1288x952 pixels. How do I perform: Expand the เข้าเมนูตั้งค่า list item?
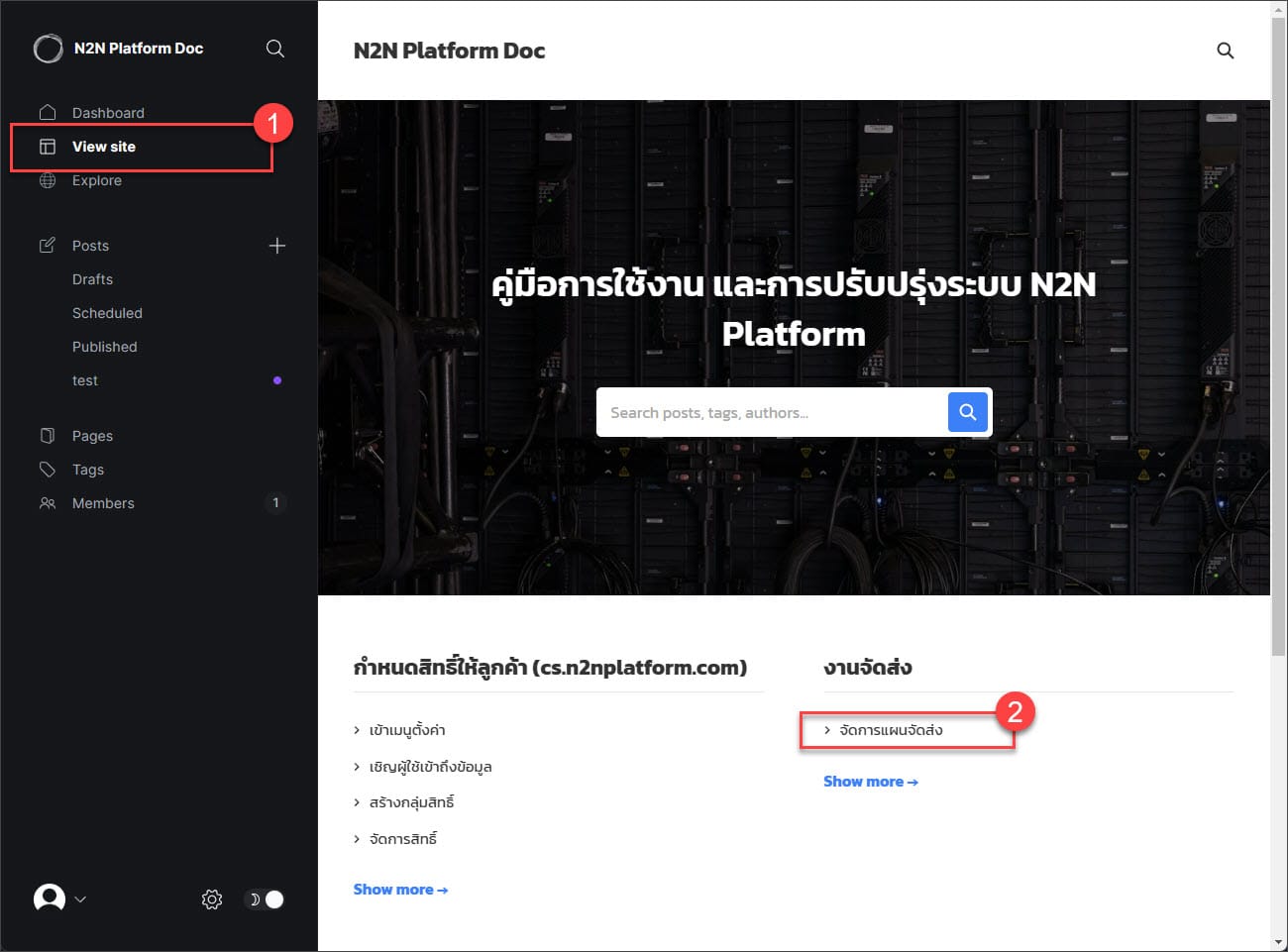coord(406,730)
